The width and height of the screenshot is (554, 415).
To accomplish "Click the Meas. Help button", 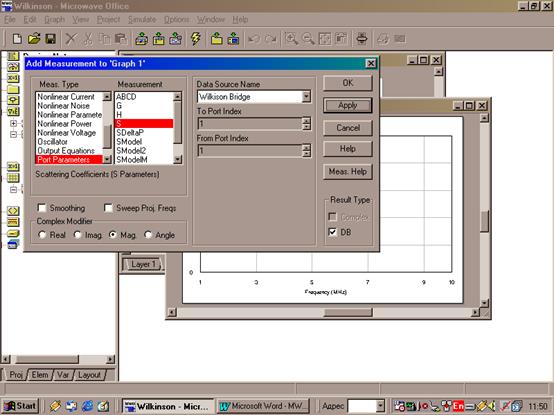I will pyautogui.click(x=348, y=172).
